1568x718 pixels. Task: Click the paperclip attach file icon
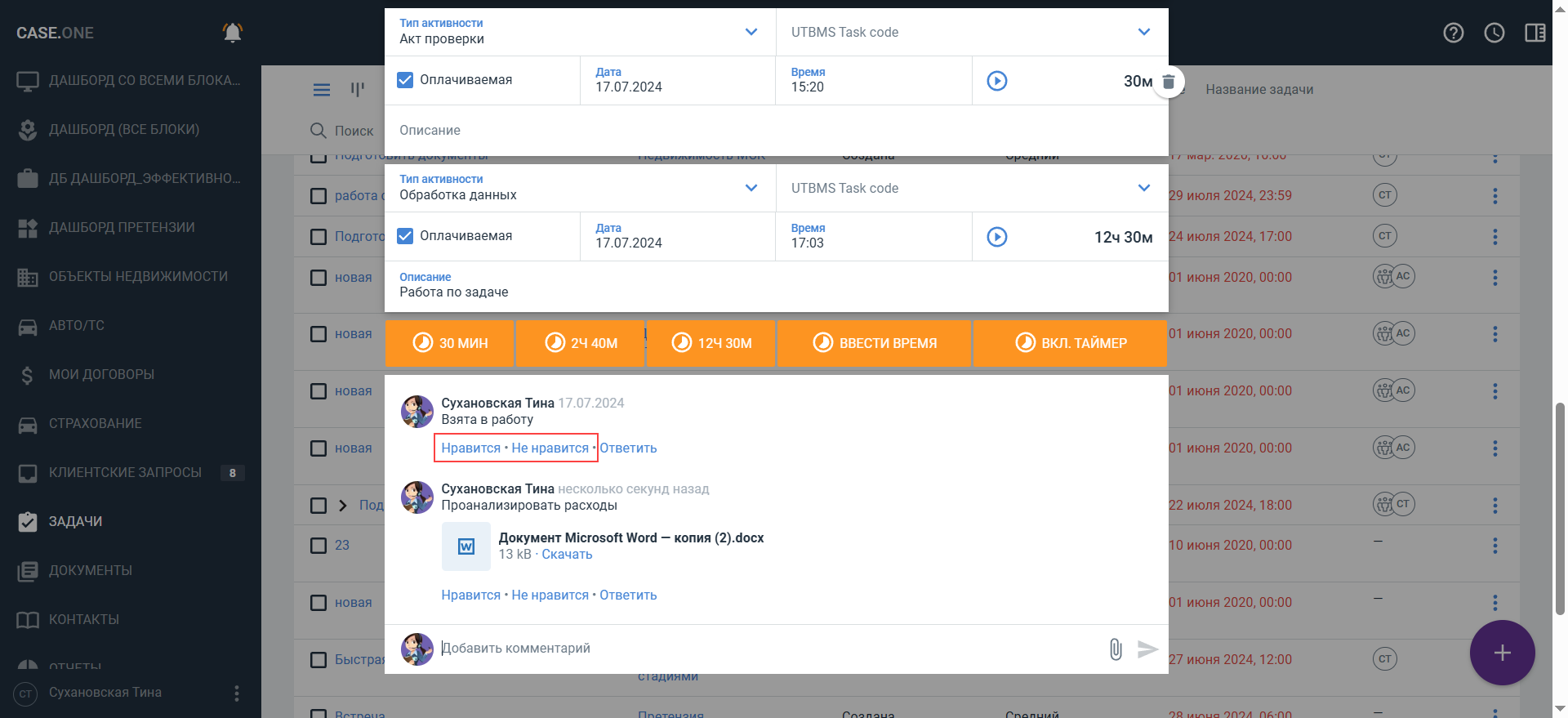[1115, 649]
